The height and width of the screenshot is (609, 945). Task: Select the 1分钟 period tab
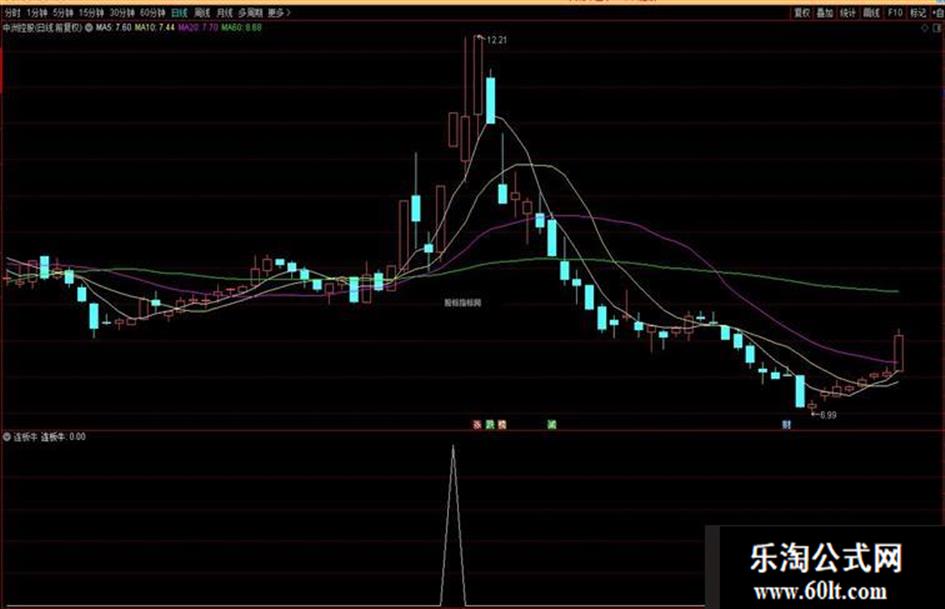tap(37, 13)
